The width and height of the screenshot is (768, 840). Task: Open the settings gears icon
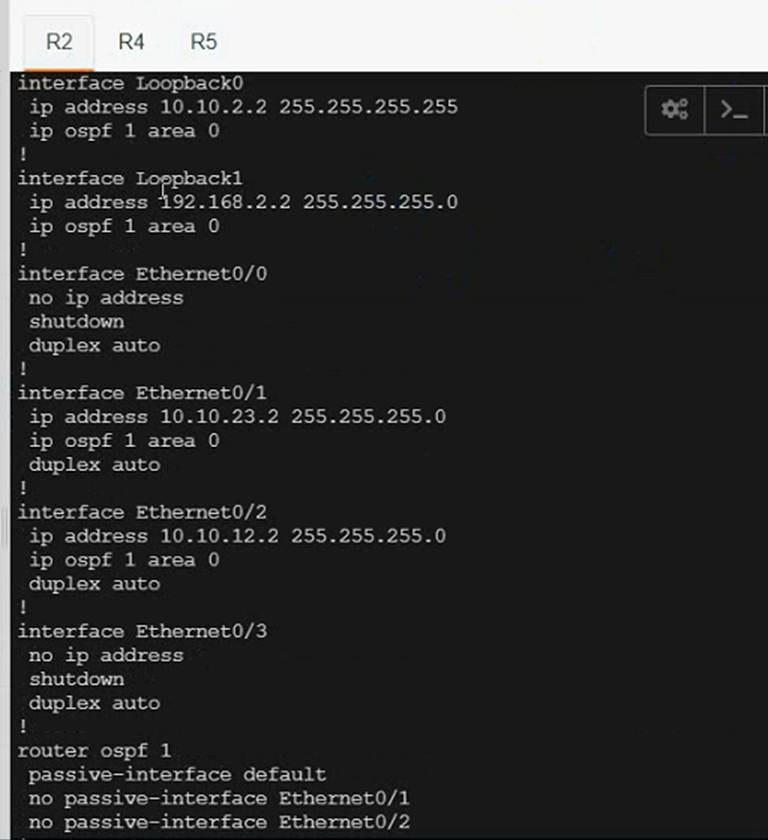point(675,110)
